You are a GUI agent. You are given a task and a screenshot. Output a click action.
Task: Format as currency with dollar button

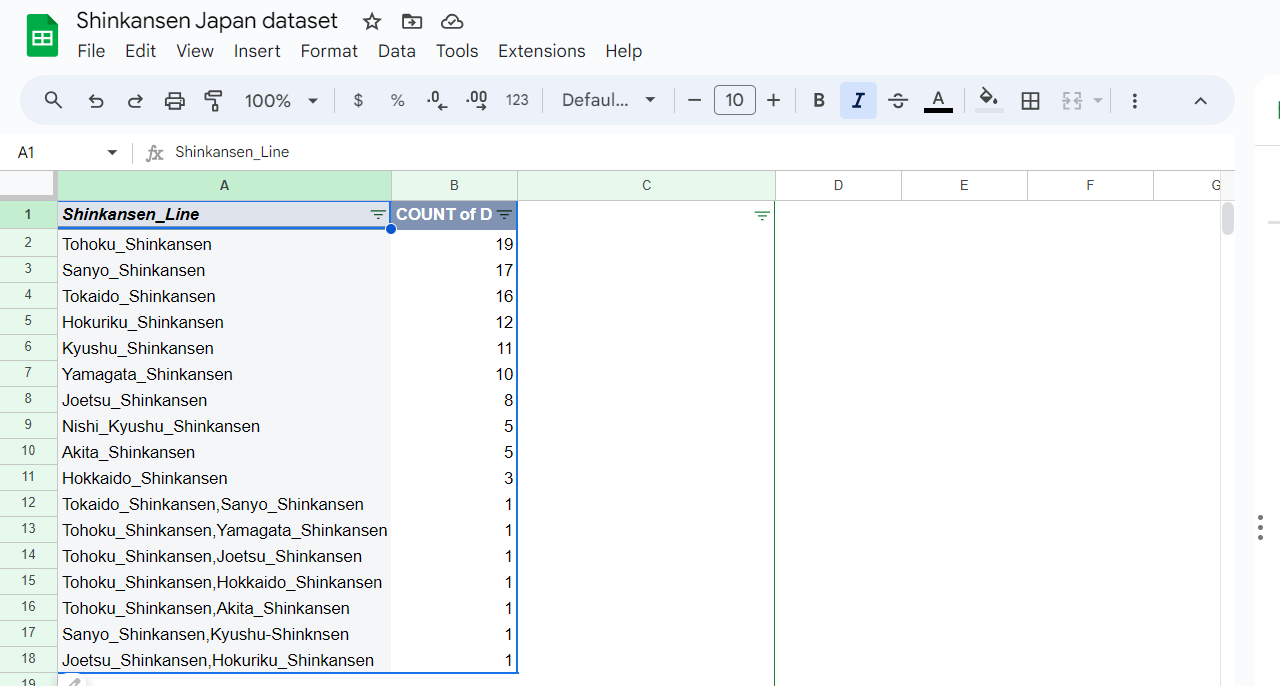coord(358,100)
